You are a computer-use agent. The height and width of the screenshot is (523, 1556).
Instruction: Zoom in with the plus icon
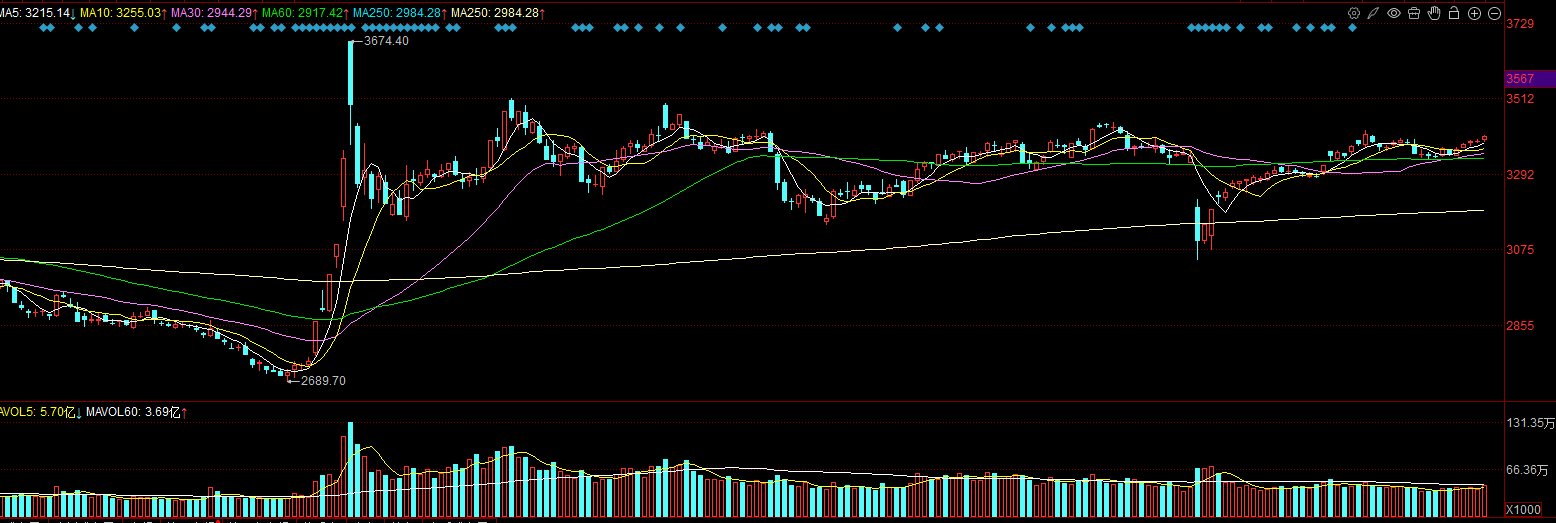click(x=1474, y=13)
